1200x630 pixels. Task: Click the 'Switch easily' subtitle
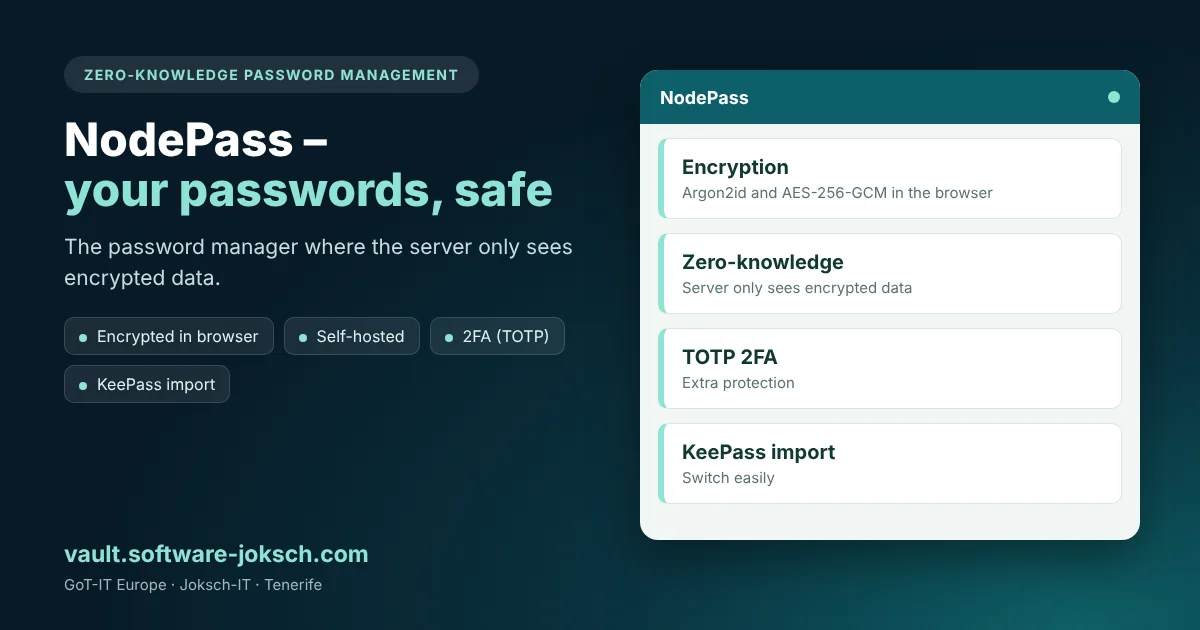pyautogui.click(x=728, y=478)
